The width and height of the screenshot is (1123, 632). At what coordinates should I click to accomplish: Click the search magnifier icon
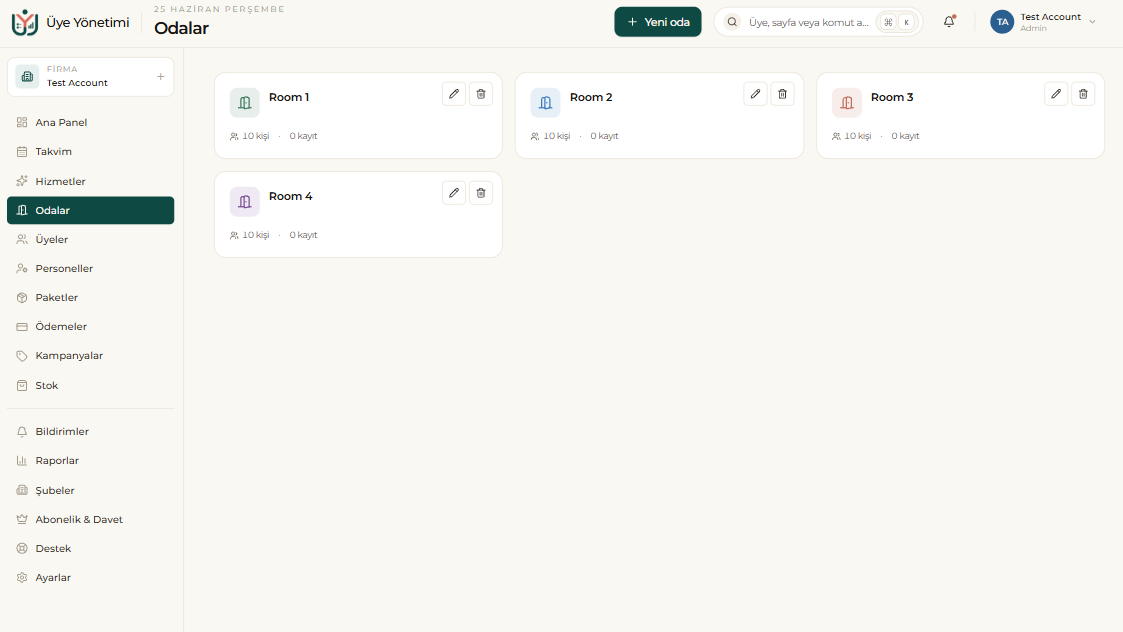pyautogui.click(x=732, y=22)
